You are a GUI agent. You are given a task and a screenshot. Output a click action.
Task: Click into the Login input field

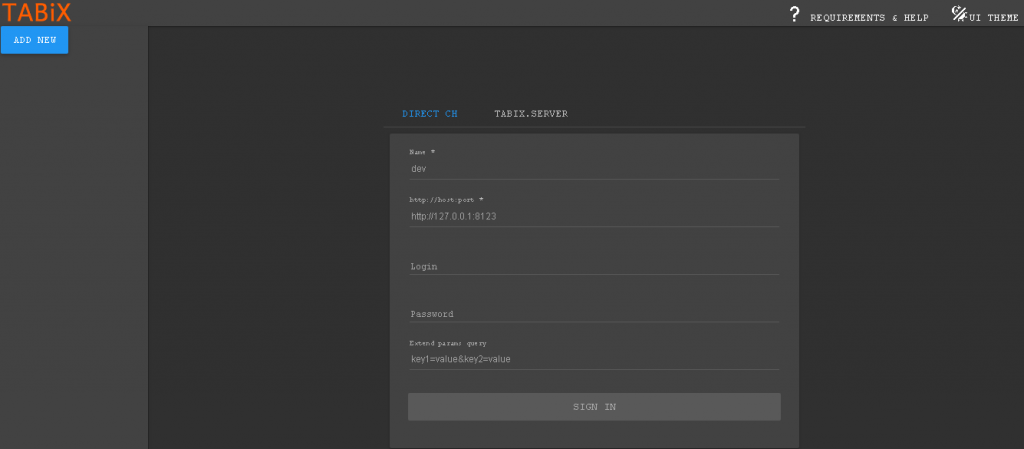tap(594, 266)
